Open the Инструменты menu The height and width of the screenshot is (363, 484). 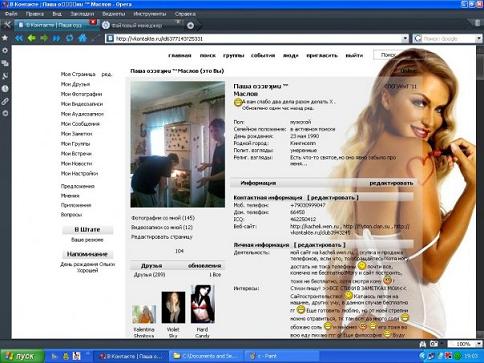pyautogui.click(x=150, y=14)
